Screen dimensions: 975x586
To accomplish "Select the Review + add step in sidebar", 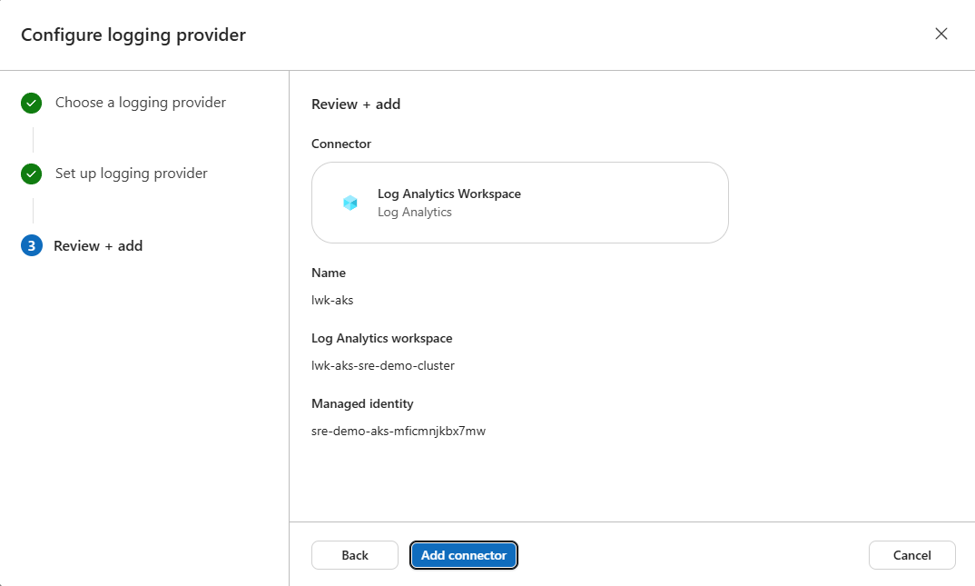I will pos(98,246).
